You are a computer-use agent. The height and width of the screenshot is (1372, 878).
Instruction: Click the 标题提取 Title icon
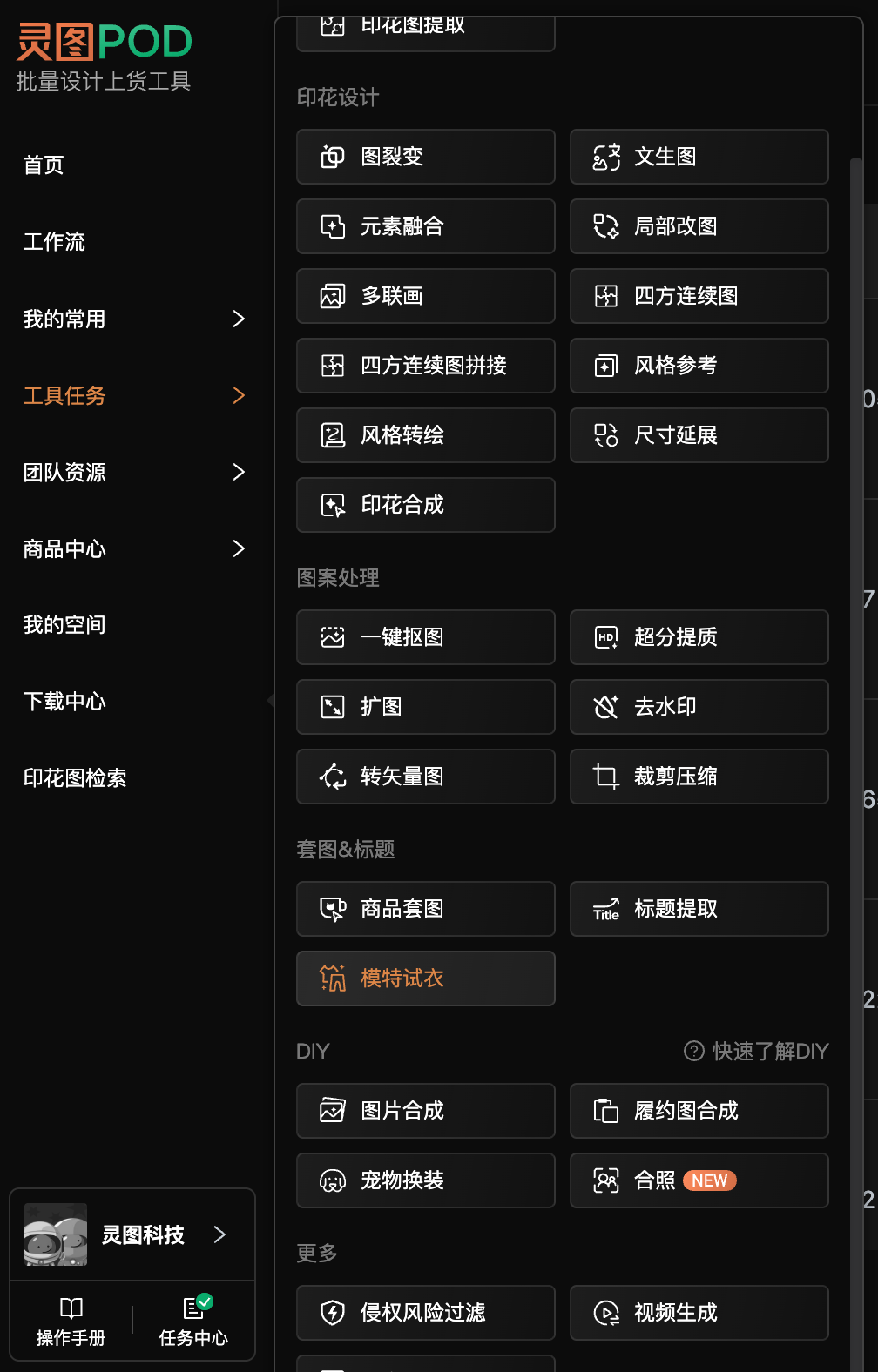point(606,909)
